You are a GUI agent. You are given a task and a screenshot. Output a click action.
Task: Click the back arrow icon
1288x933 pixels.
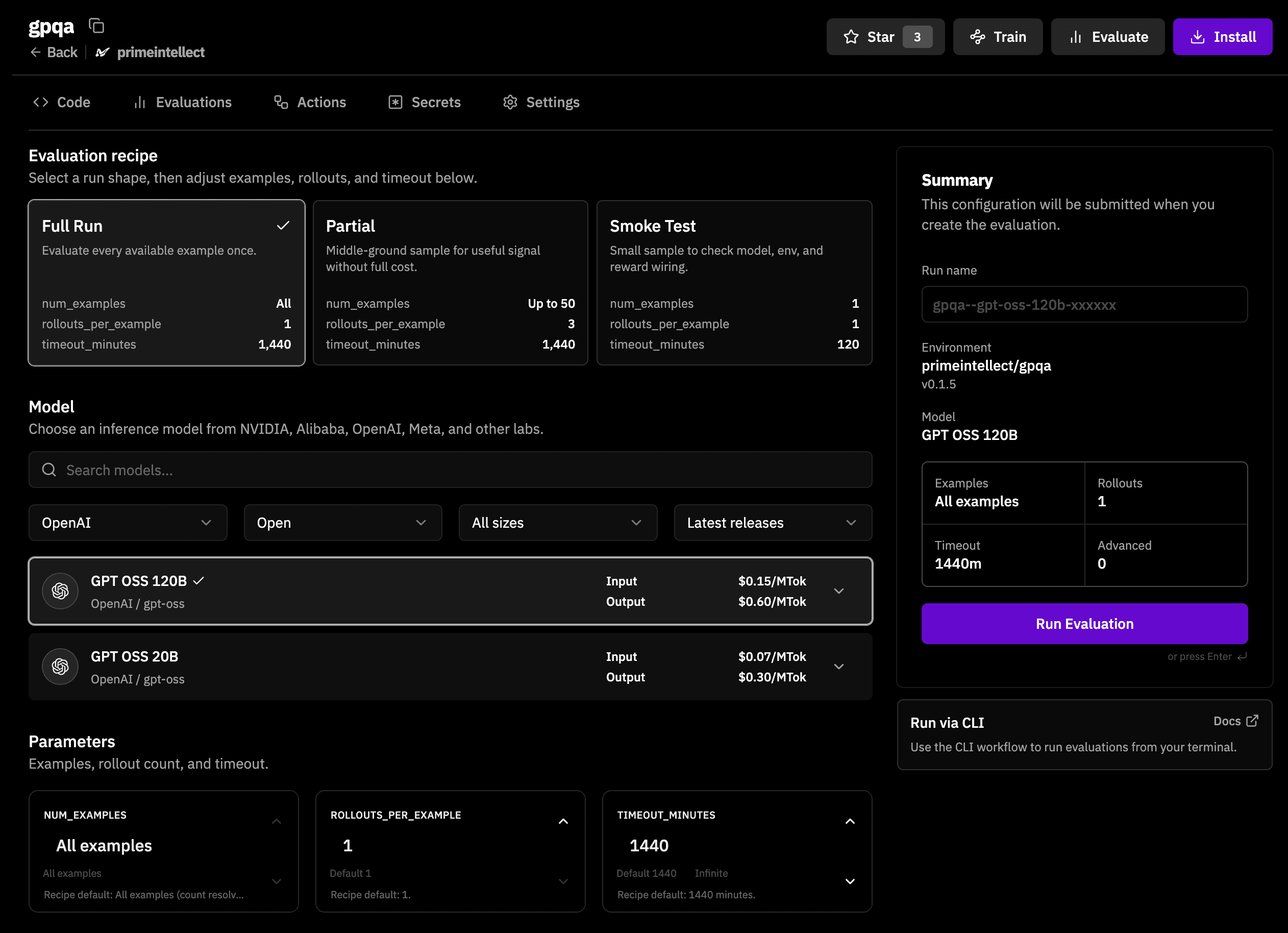[35, 52]
